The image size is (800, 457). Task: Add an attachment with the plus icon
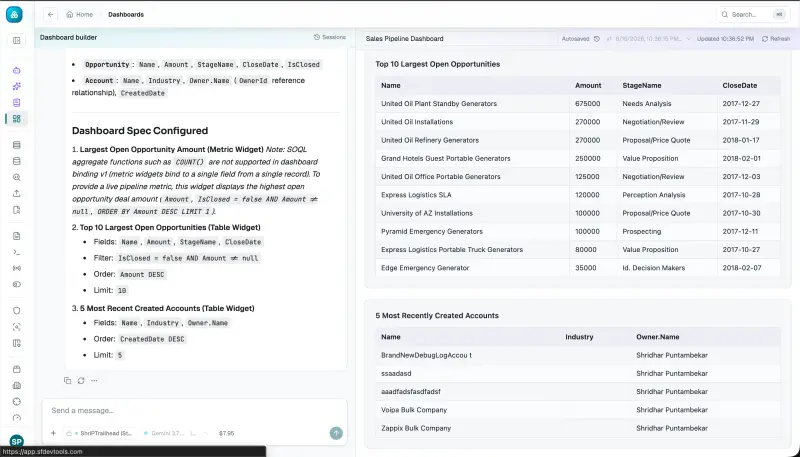point(53,433)
